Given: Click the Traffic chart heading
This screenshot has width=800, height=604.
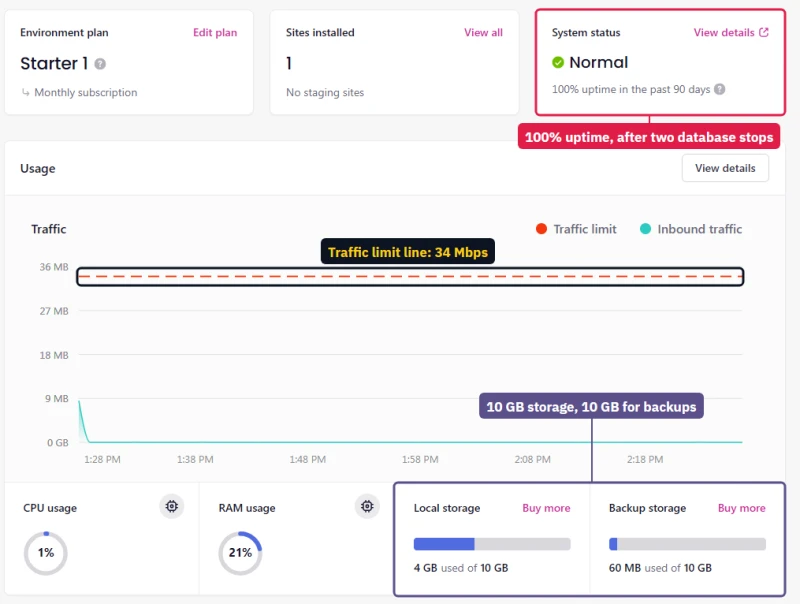Looking at the screenshot, I should pyautogui.click(x=48, y=229).
